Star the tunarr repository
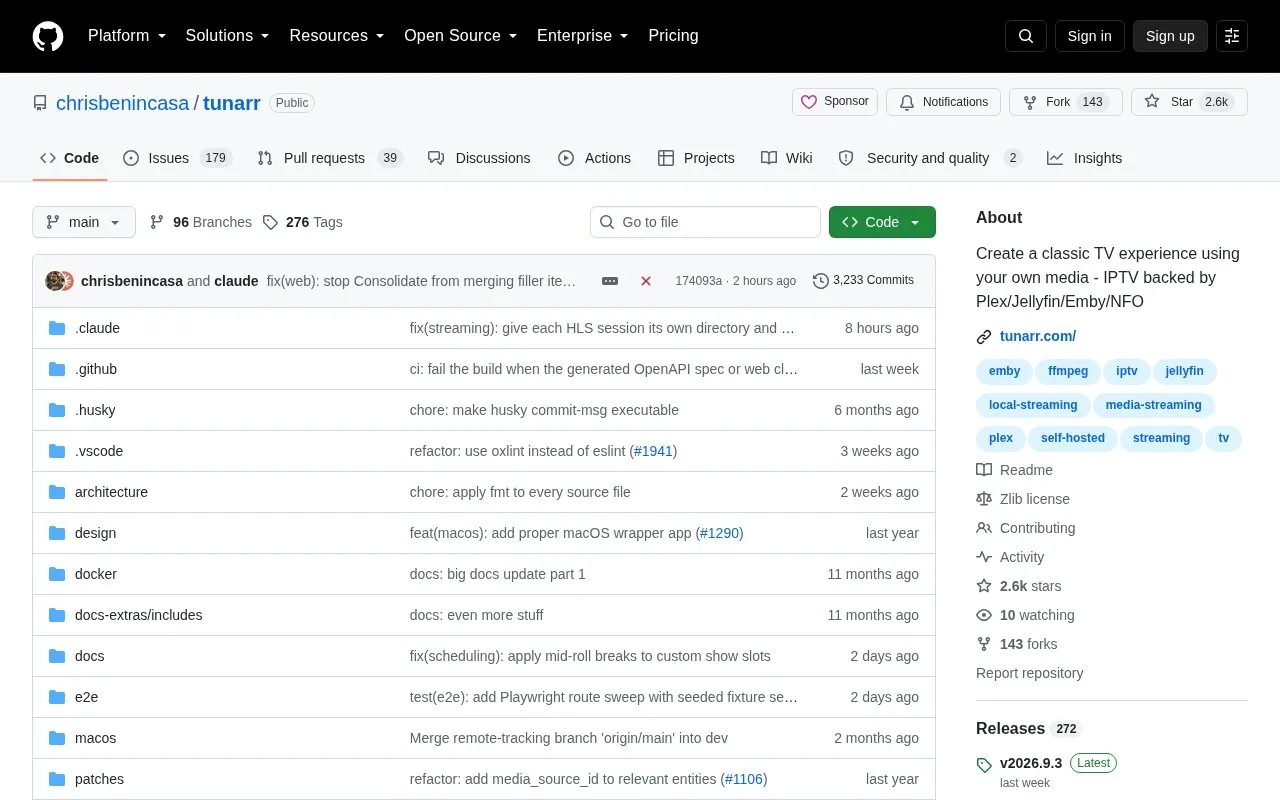This screenshot has width=1280, height=800. [1189, 102]
